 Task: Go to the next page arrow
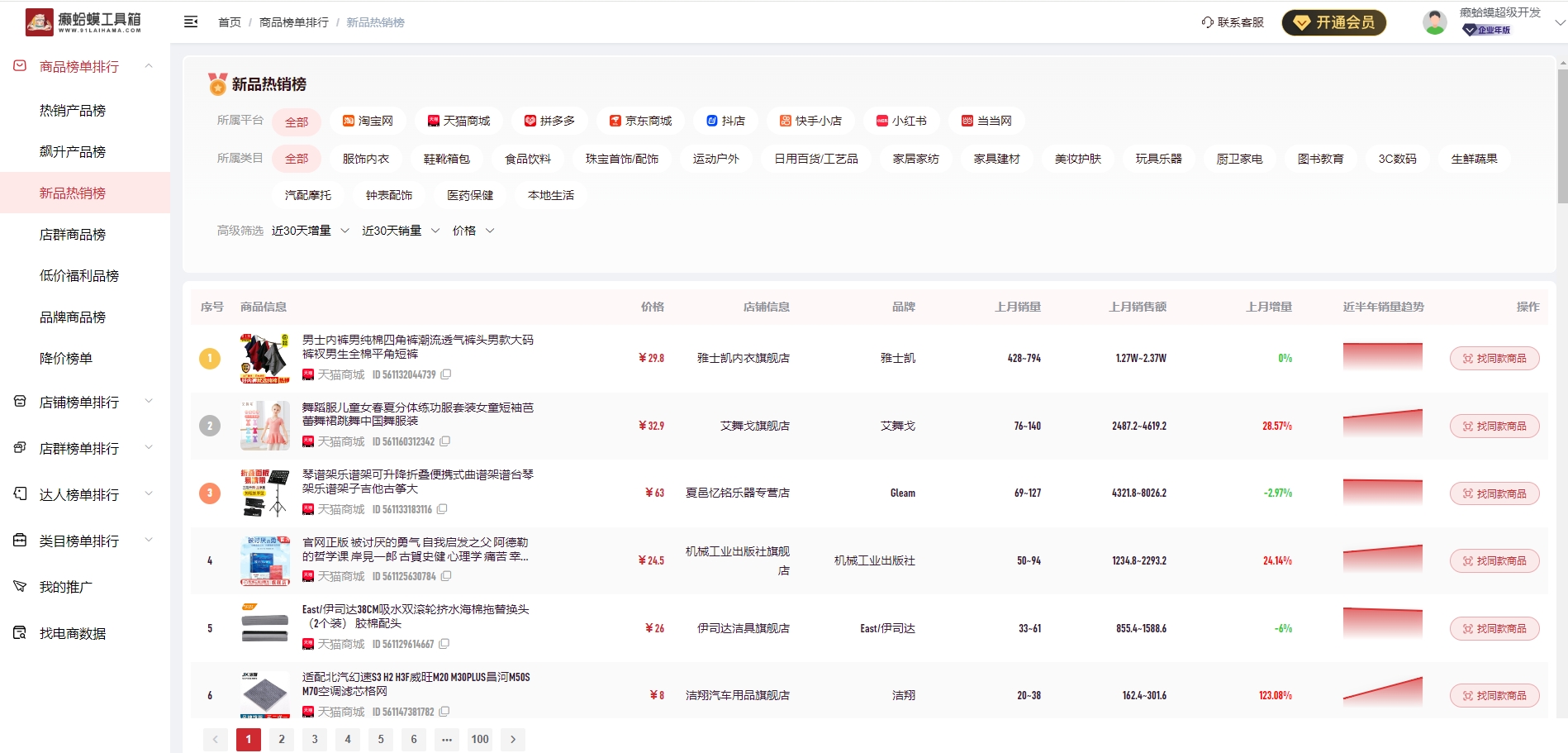(513, 739)
